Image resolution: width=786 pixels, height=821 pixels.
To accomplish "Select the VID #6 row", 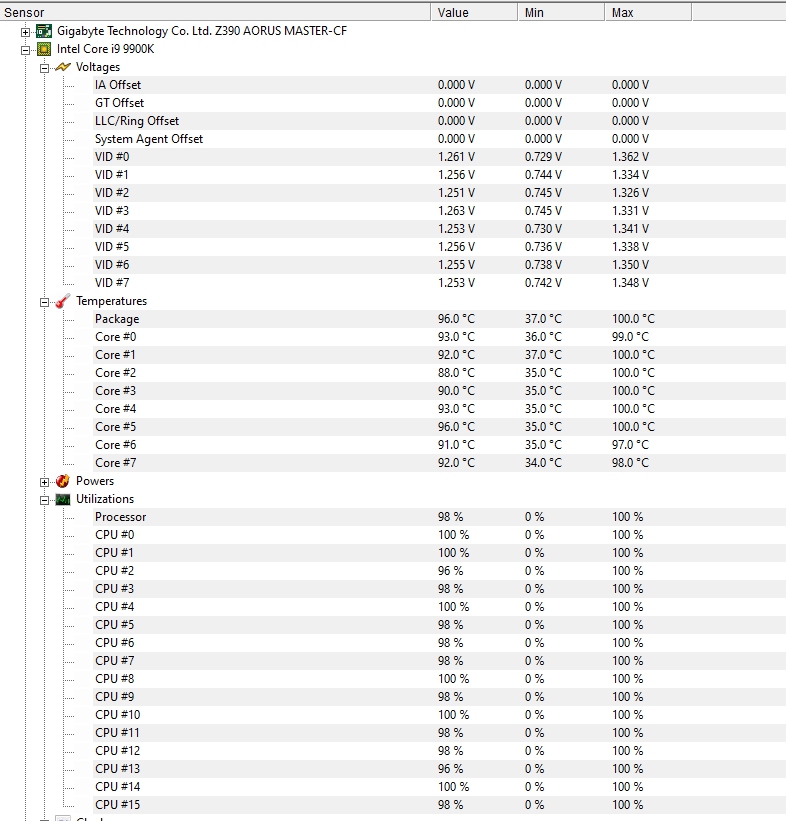I will (x=439, y=264).
